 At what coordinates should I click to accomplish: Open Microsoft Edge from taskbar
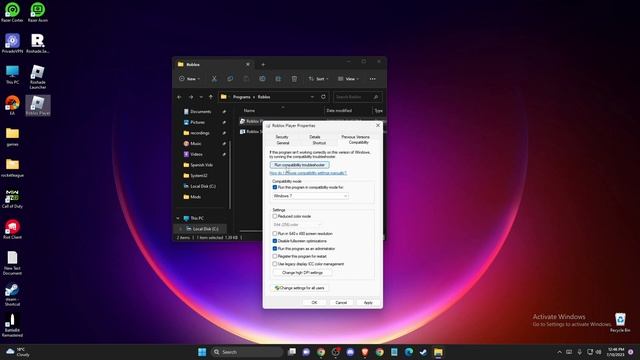[409, 352]
